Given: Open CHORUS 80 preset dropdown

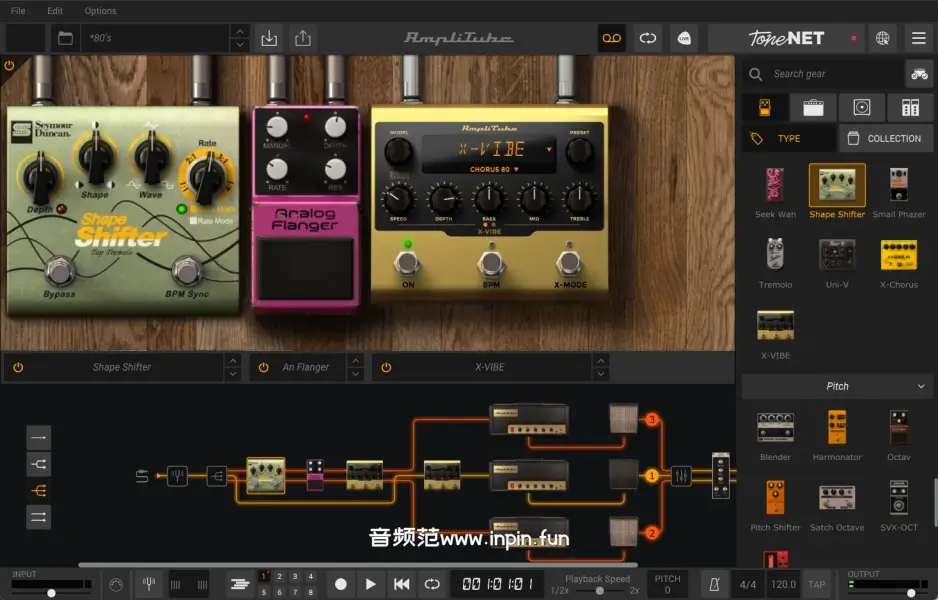Looking at the screenshot, I should coord(494,169).
